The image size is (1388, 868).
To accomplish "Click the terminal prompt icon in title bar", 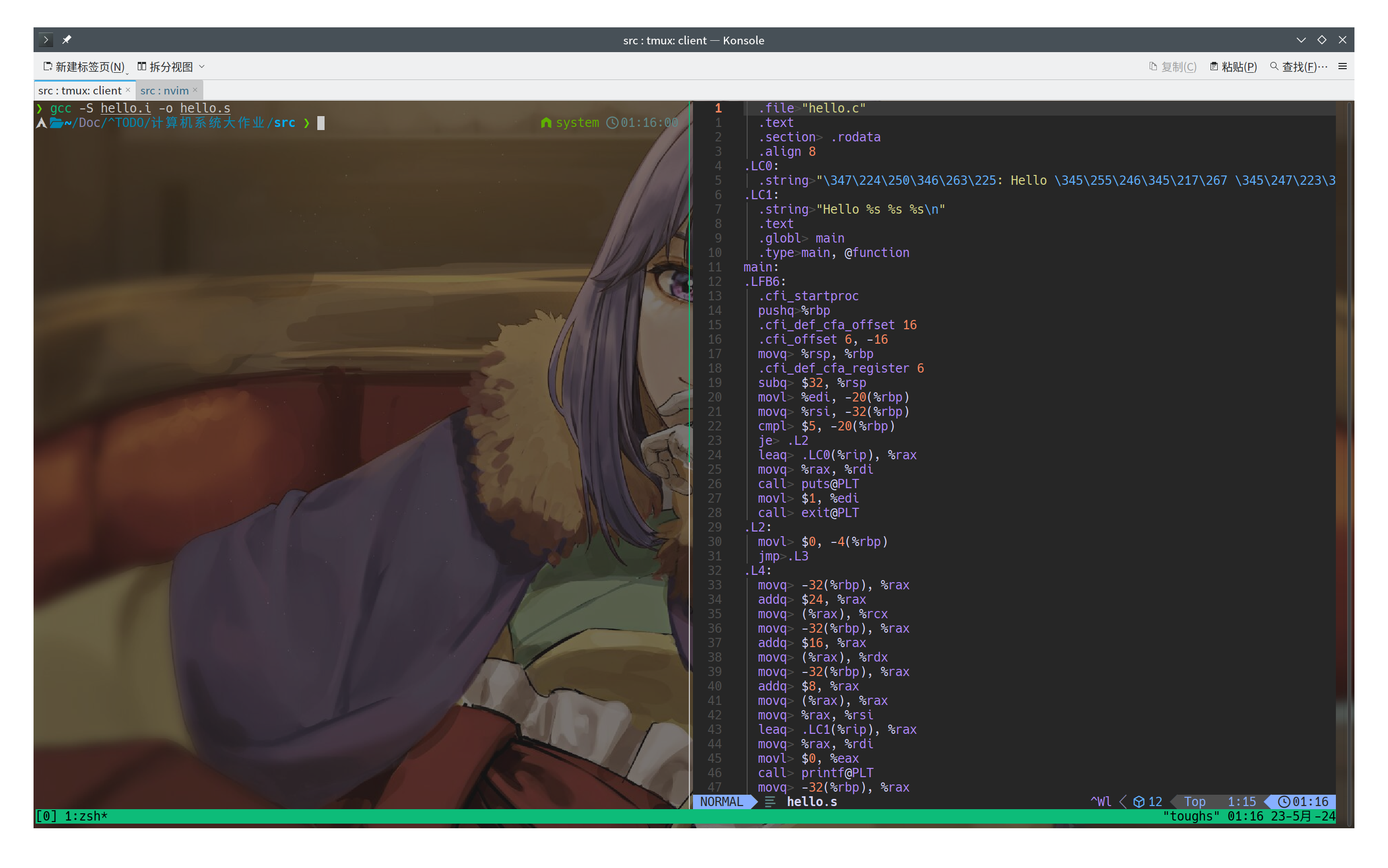I will (46, 40).
